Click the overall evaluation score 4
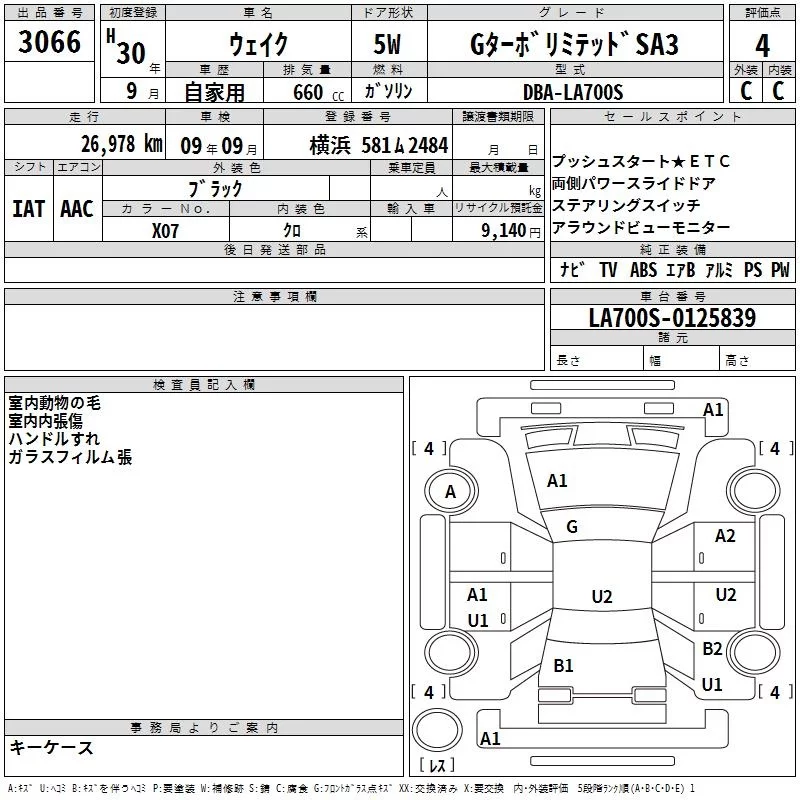The width and height of the screenshot is (800, 800). [763, 46]
